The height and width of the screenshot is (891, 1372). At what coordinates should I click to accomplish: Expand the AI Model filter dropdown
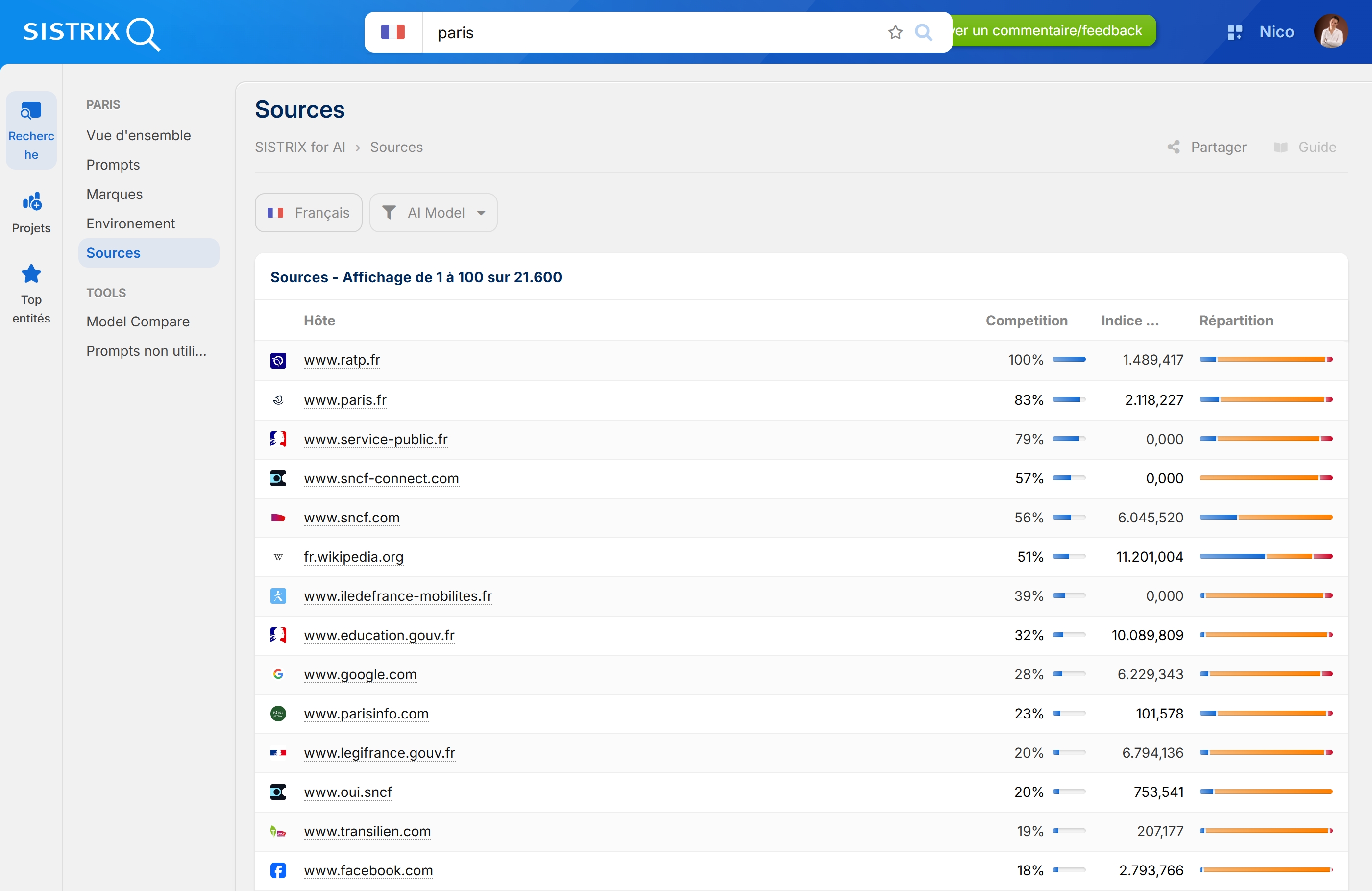[x=434, y=213]
